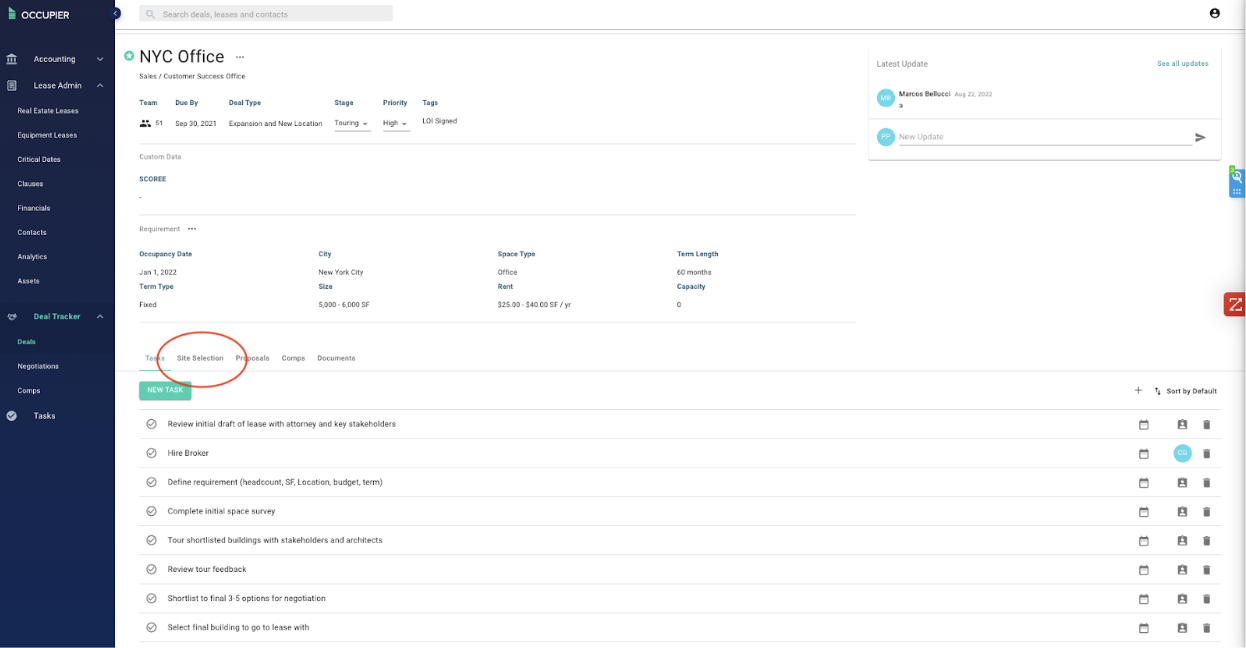Delete the Hire Broker task
This screenshot has width=1246, height=648.
[x=1206, y=453]
